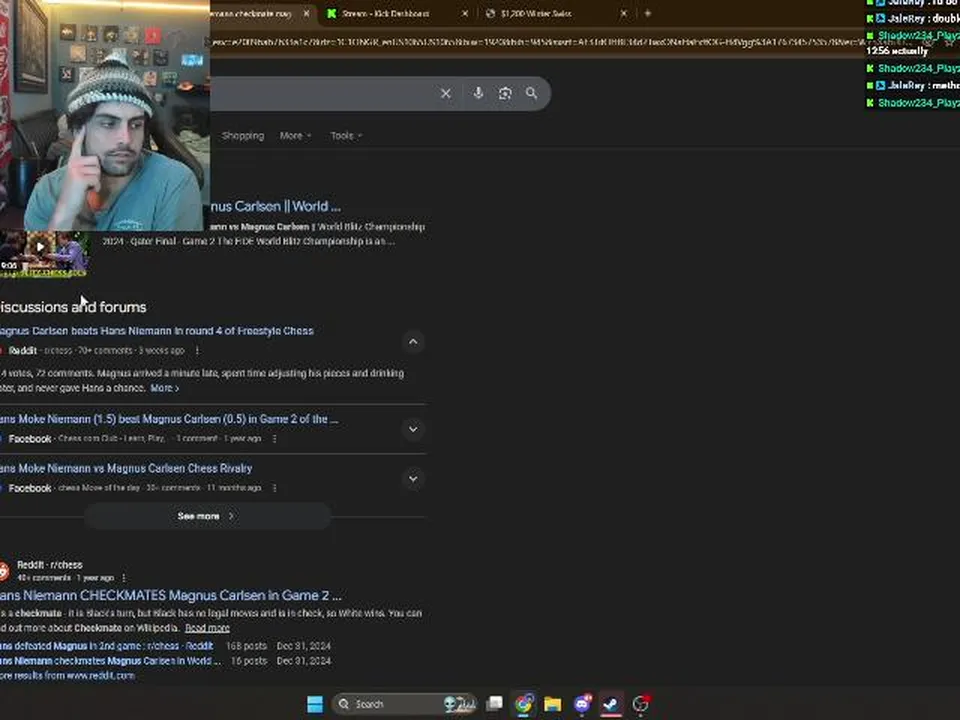The width and height of the screenshot is (960, 720).
Task: Expand the discussion snippet via More link
Action: click(x=165, y=388)
